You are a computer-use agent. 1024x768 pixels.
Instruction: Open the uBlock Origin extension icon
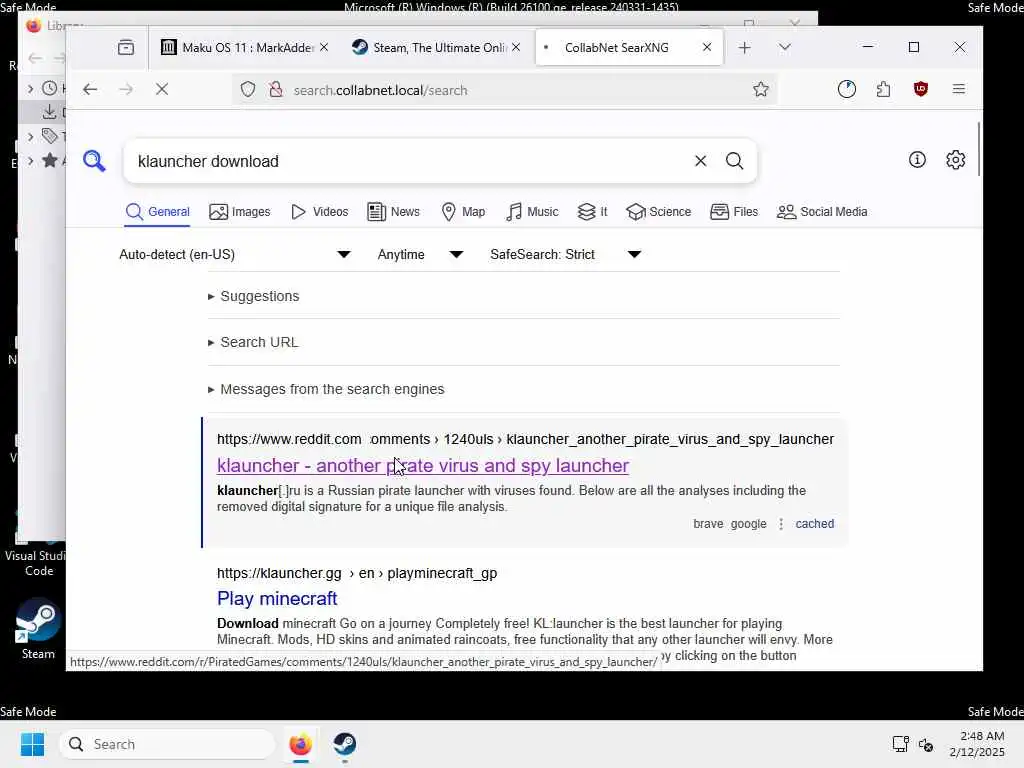[921, 89]
